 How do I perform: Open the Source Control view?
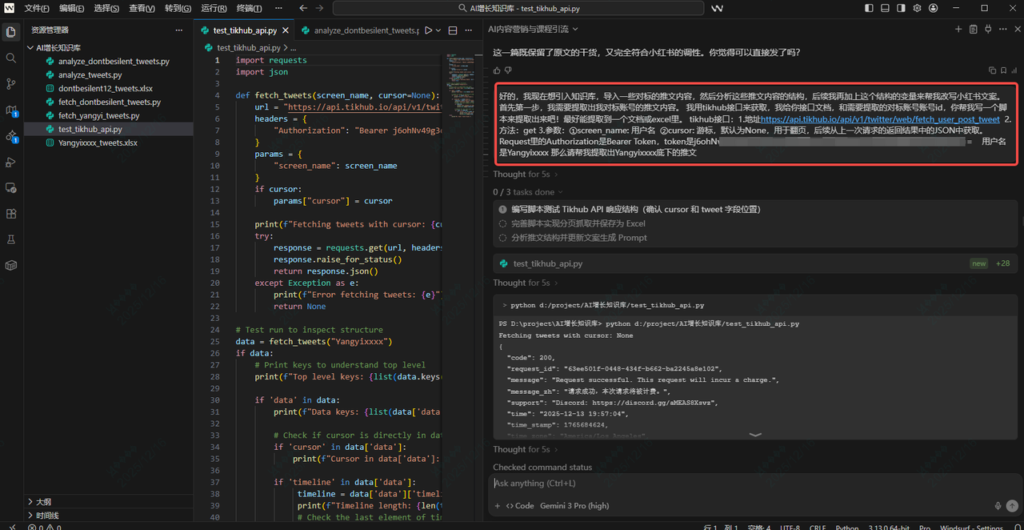11,84
